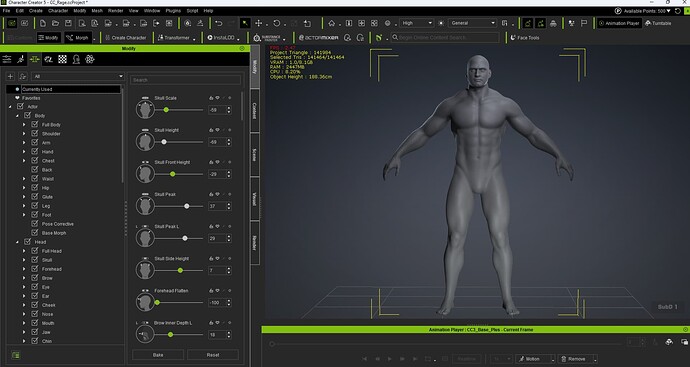
Task: Click the morph slider Search field
Action: [186, 80]
